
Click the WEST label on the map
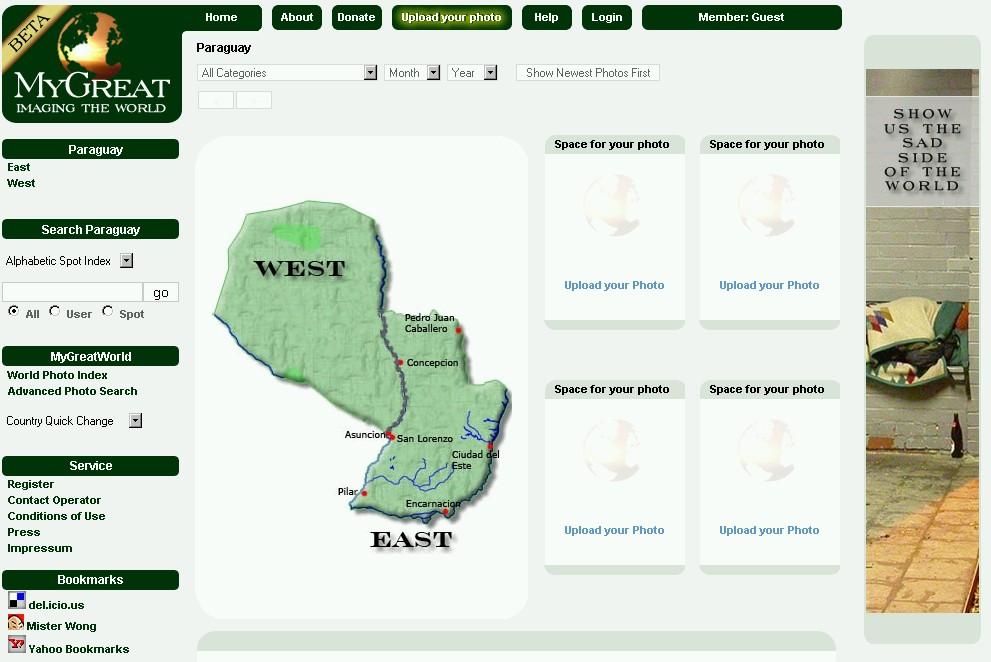tap(300, 269)
